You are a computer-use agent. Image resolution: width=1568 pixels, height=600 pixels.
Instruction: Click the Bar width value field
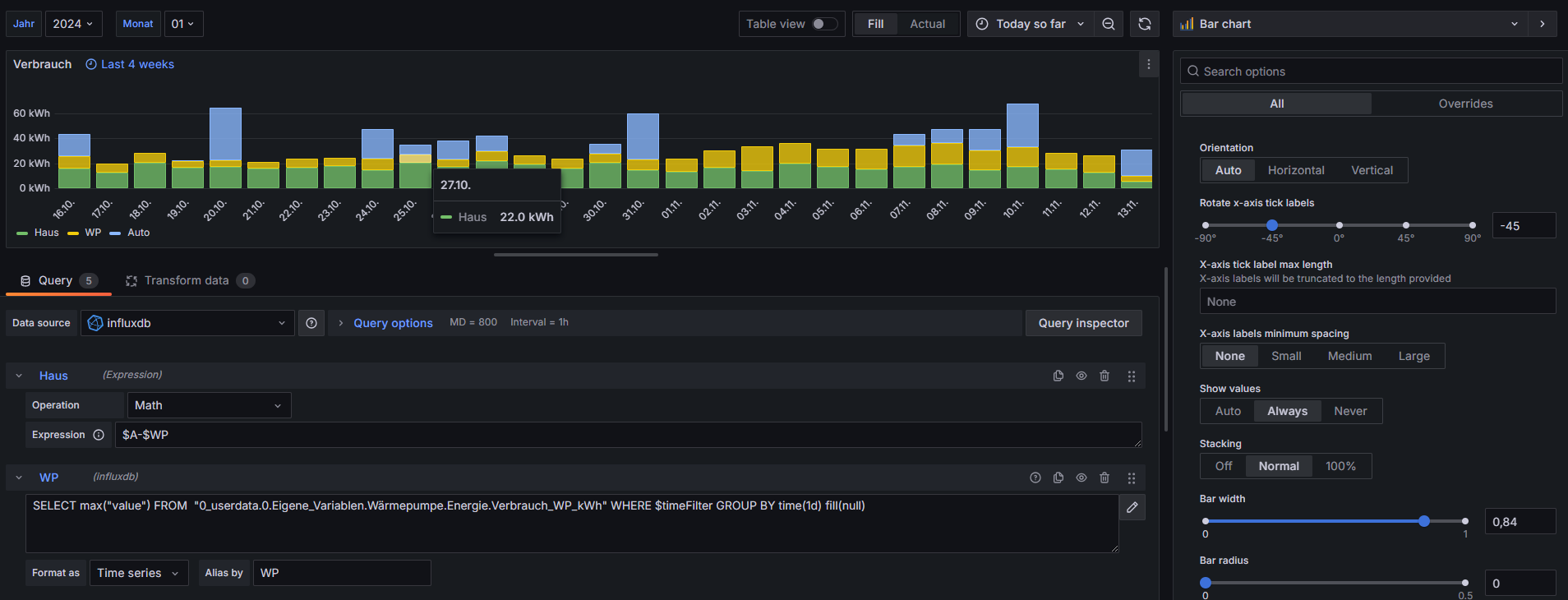(x=1520, y=522)
